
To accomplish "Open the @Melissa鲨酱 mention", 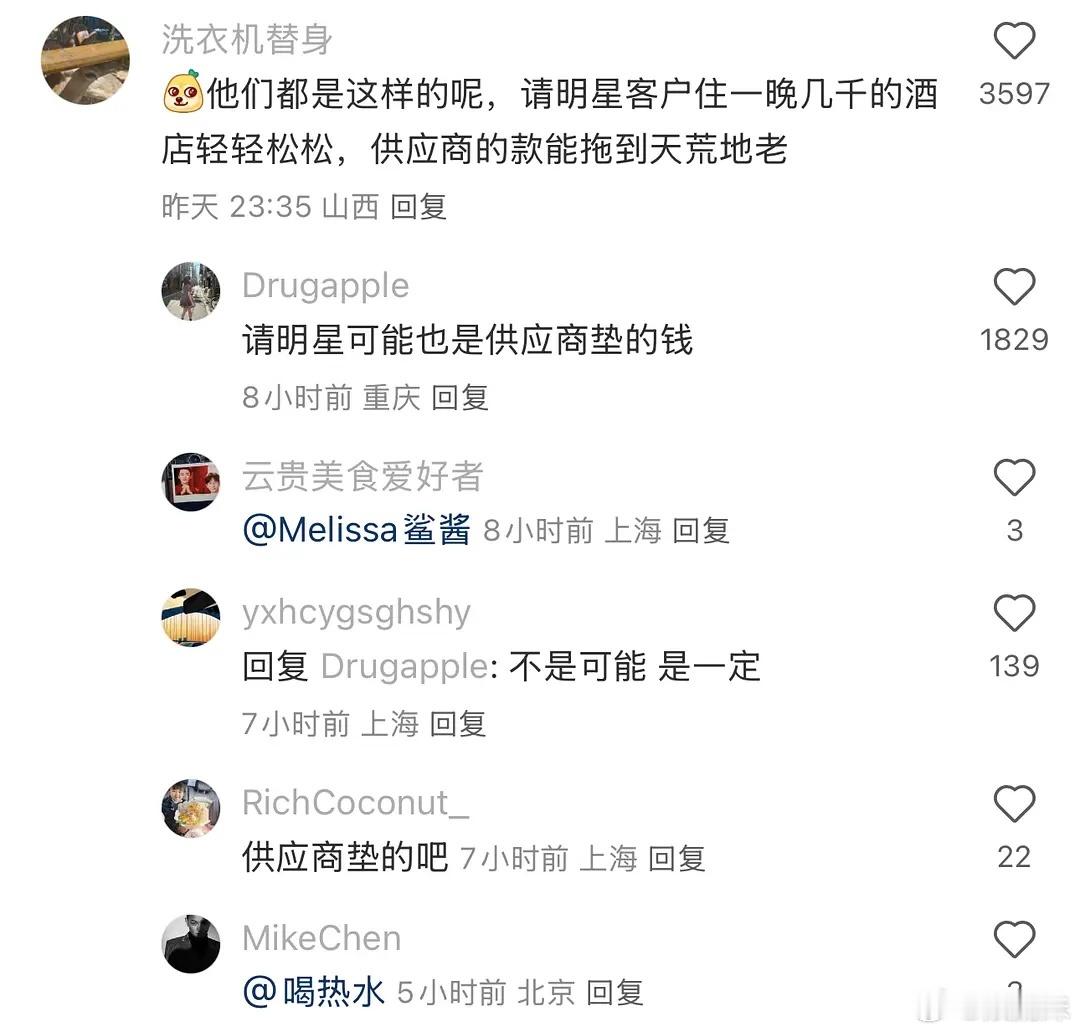I will (357, 530).
